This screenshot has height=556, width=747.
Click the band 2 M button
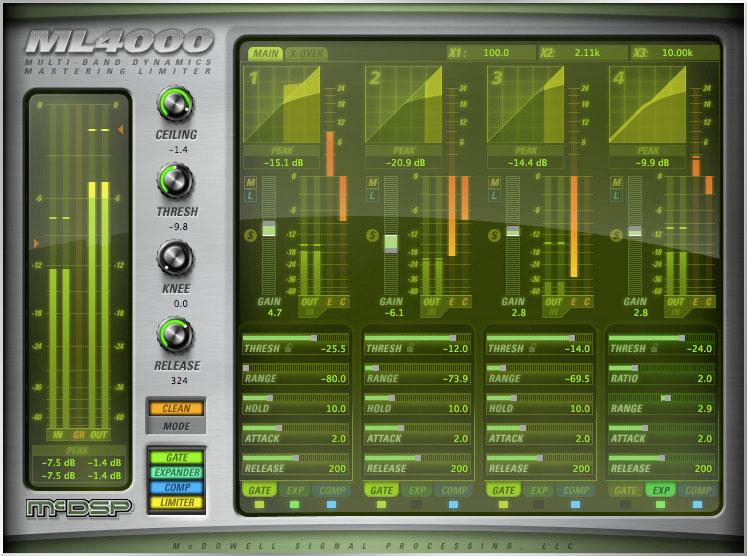click(373, 182)
